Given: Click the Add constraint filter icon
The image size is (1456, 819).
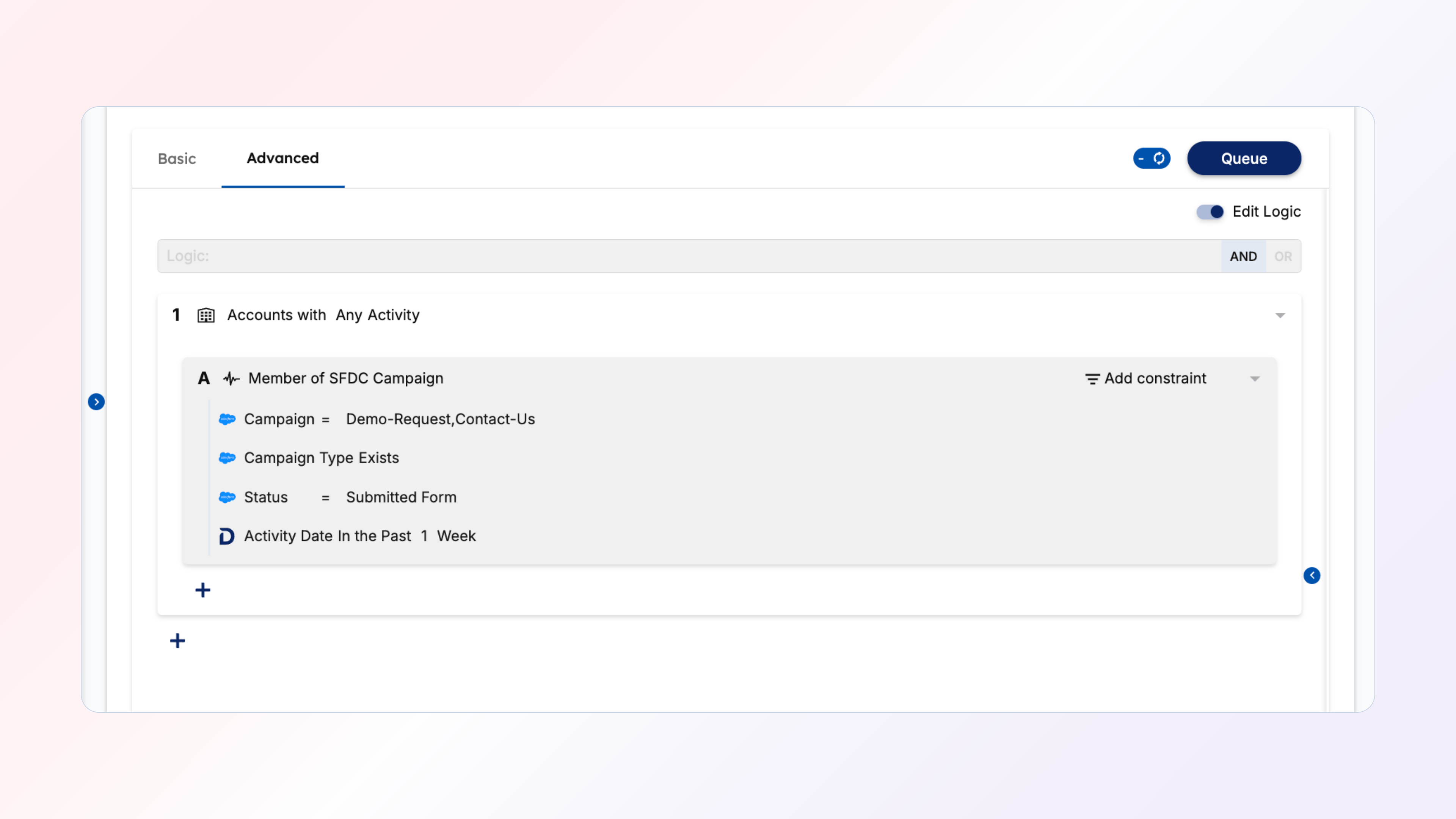Looking at the screenshot, I should click(1092, 379).
